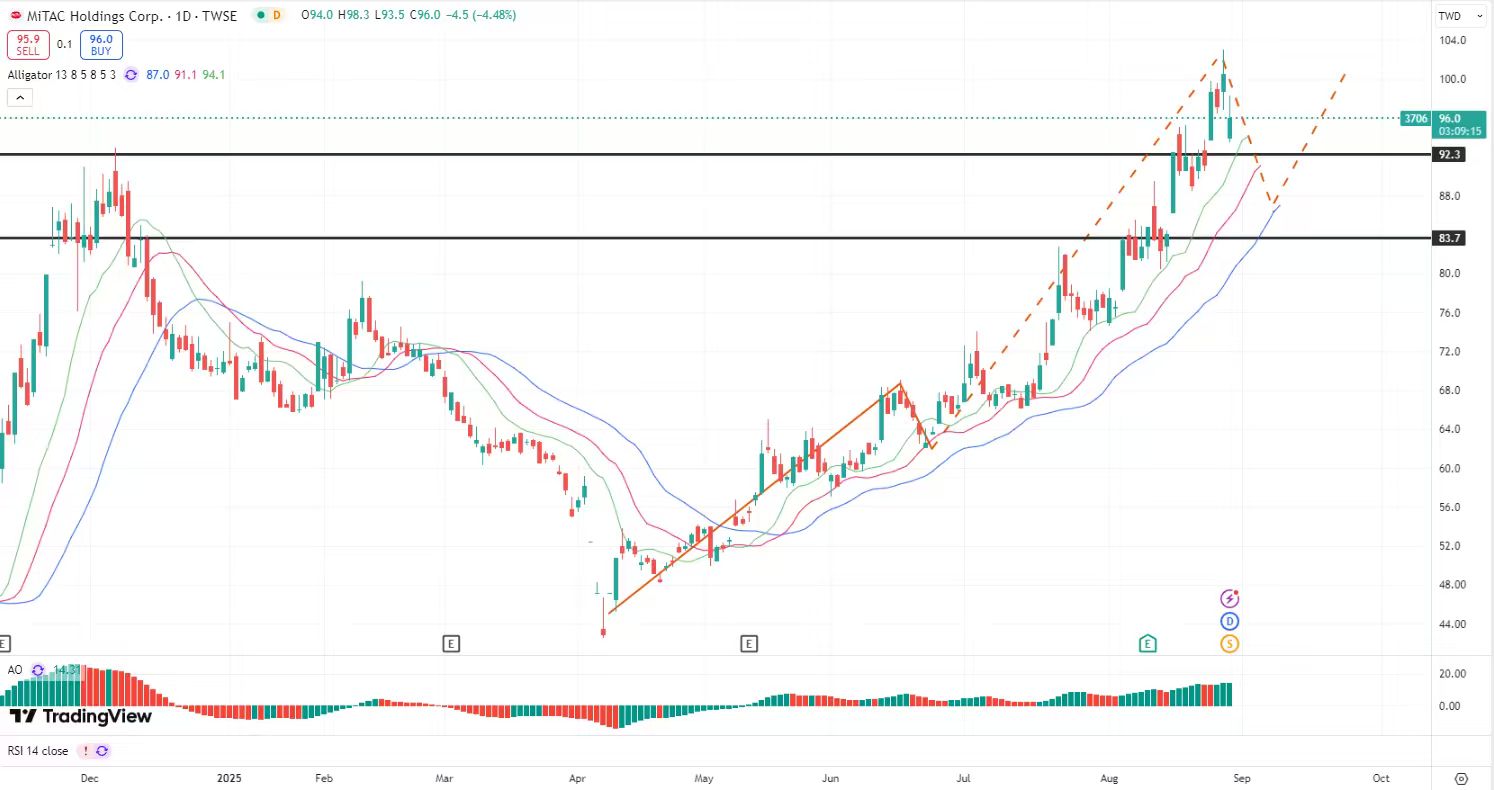
Task: Open the orange S split marker
Action: click(1230, 644)
